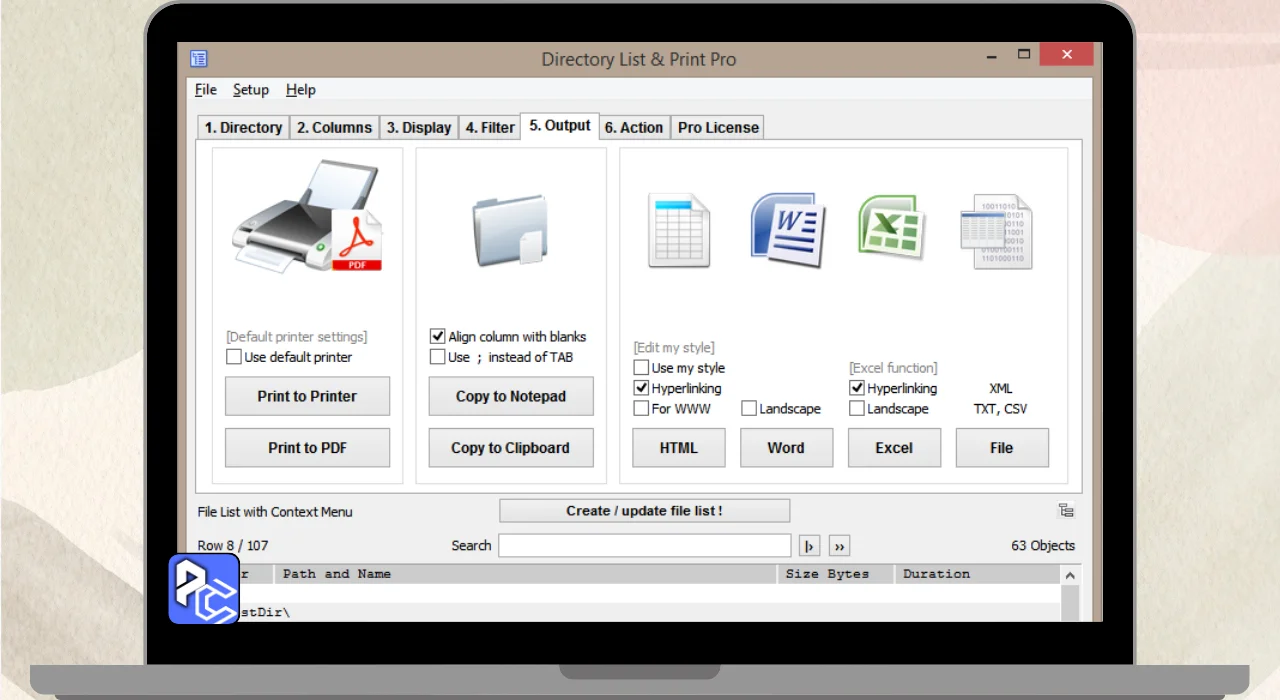This screenshot has height=700, width=1280.
Task: Enable Excel Landscape checkbox
Action: pyautogui.click(x=857, y=409)
